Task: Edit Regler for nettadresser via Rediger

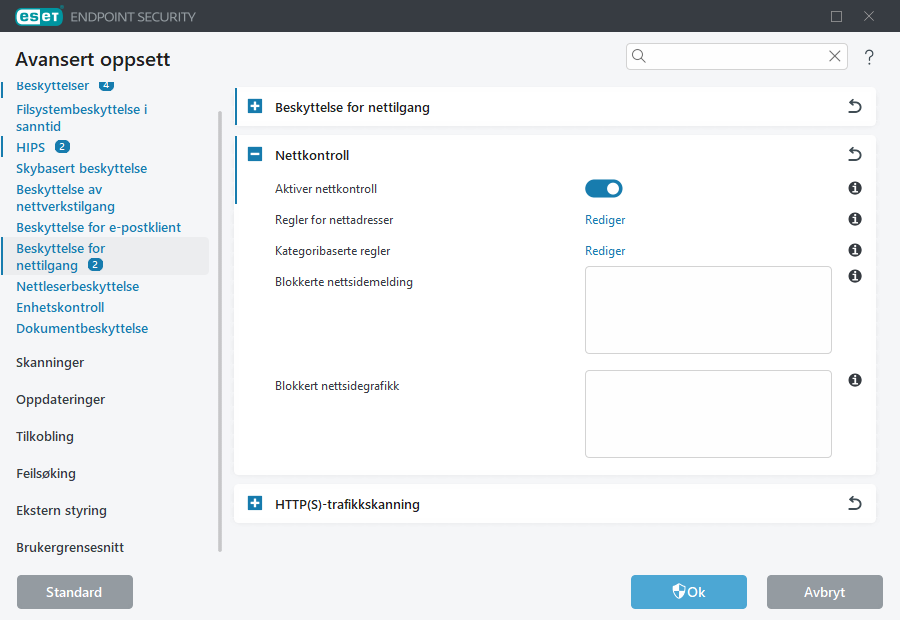Action: (605, 220)
